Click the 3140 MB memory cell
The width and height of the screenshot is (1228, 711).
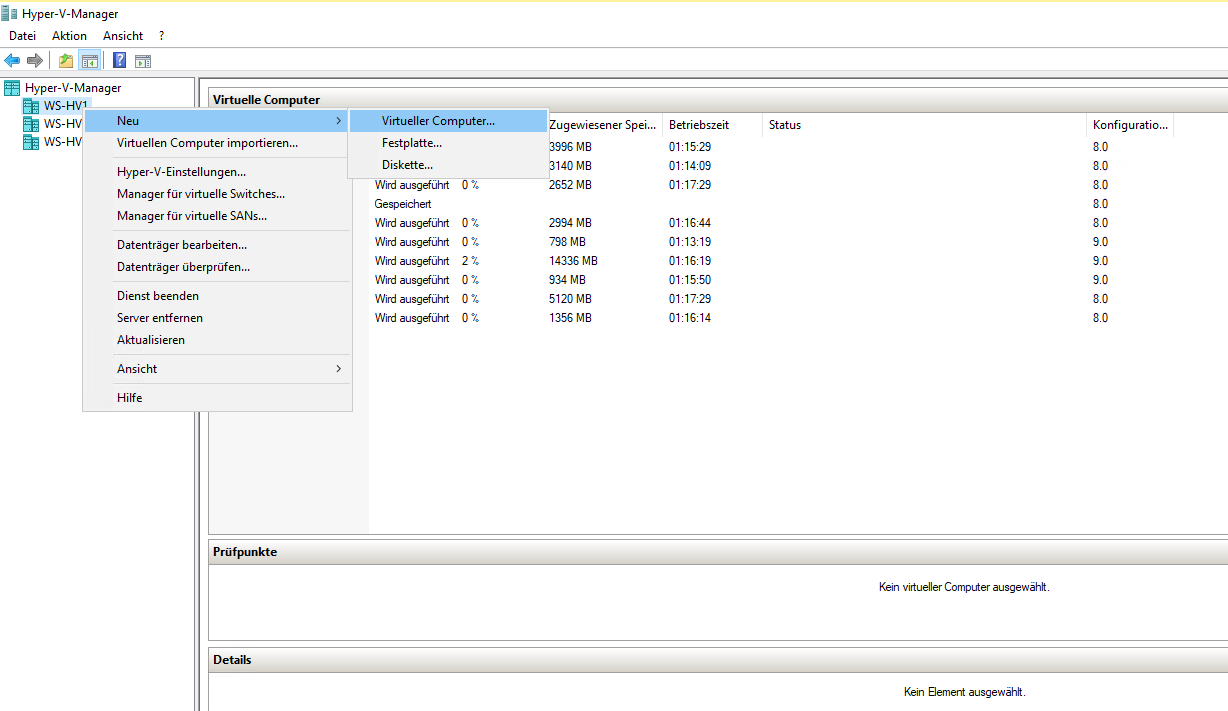570,166
